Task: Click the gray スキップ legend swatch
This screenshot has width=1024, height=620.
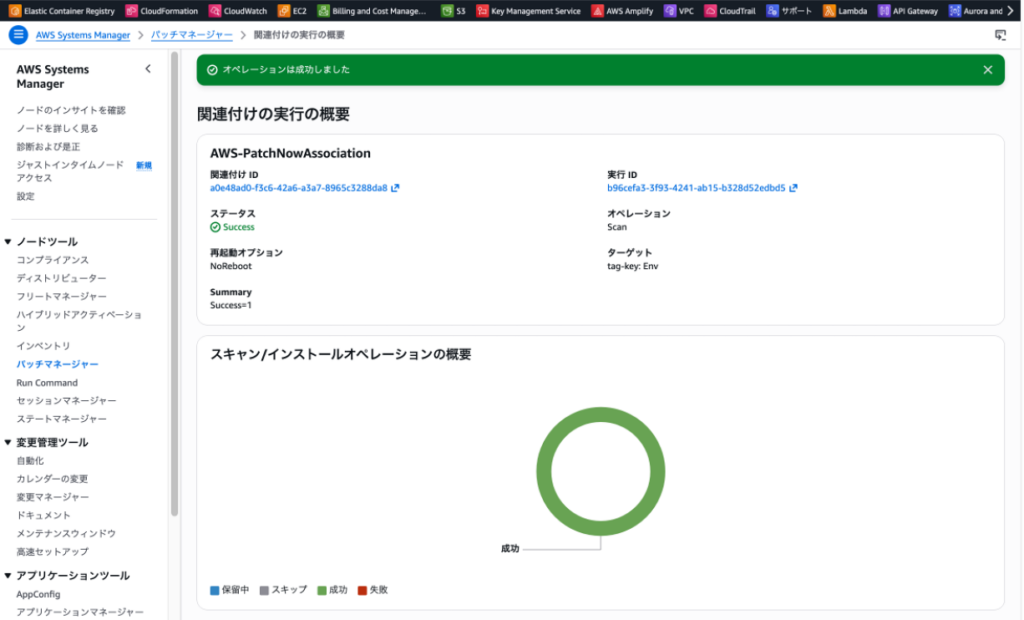Action: (264, 591)
